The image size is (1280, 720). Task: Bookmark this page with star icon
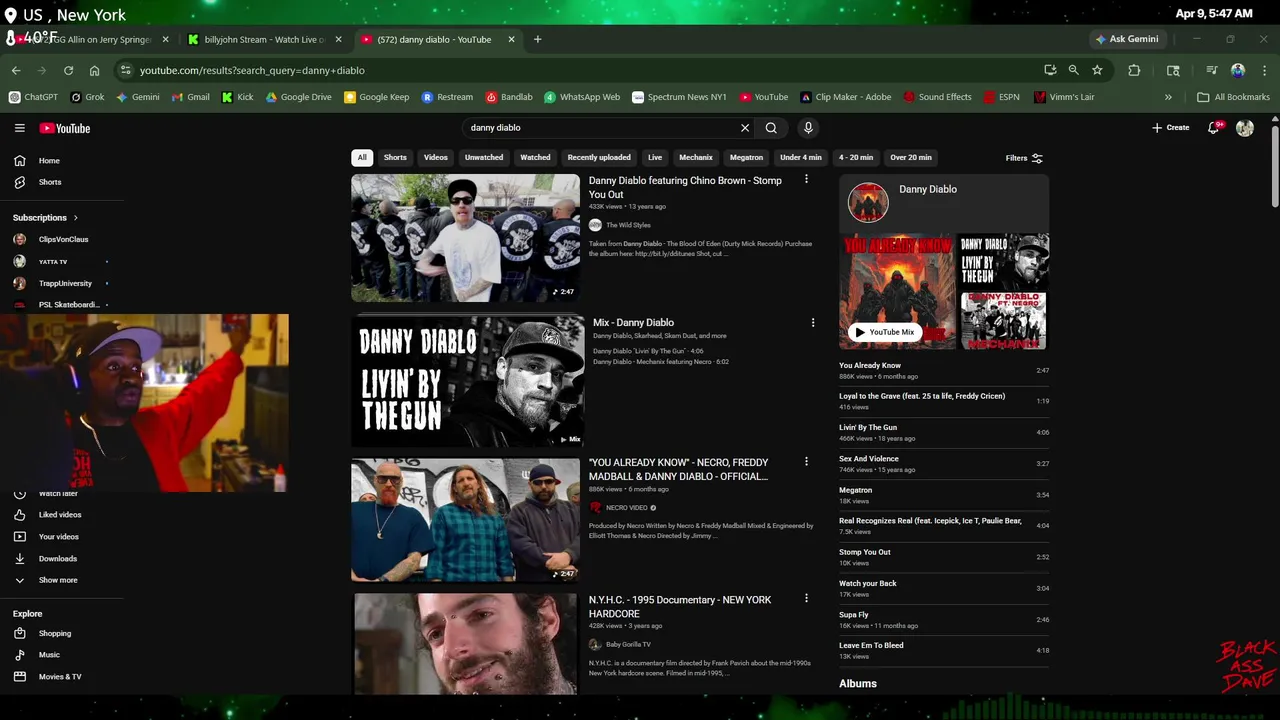(x=1097, y=70)
